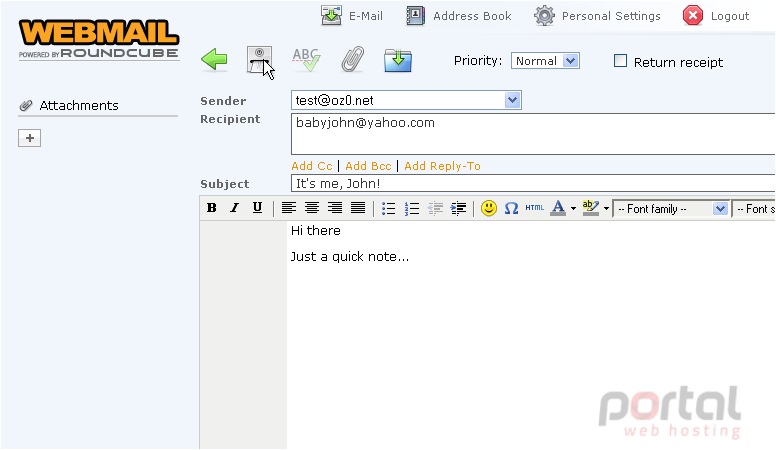The image size is (776, 450).
Task: Toggle underline formatting
Action: pyautogui.click(x=257, y=208)
